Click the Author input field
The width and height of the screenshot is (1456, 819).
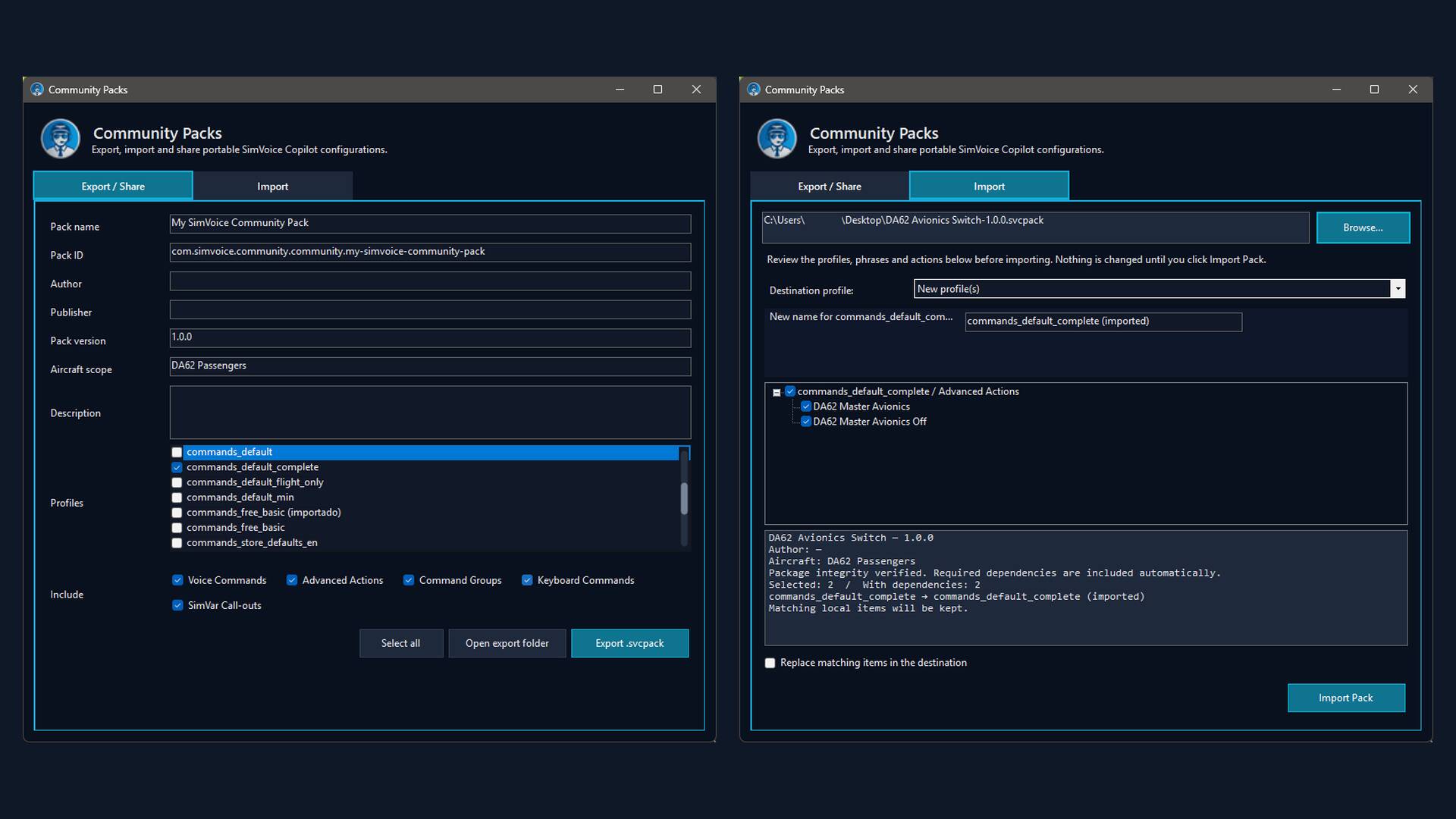[430, 281]
